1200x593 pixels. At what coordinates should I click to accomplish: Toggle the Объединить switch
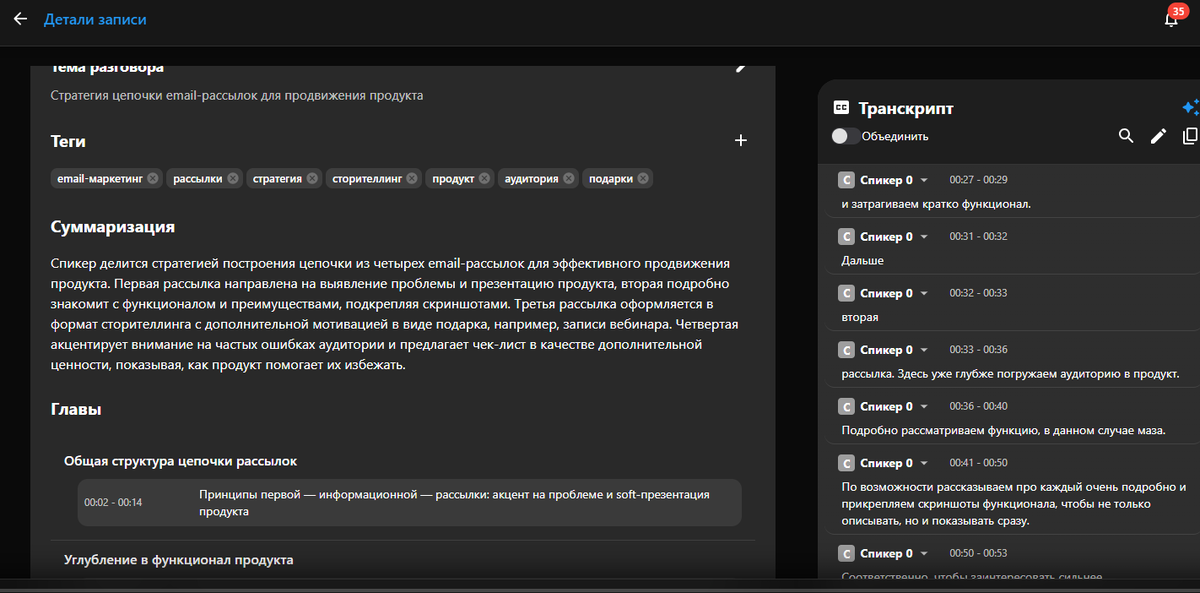point(845,136)
